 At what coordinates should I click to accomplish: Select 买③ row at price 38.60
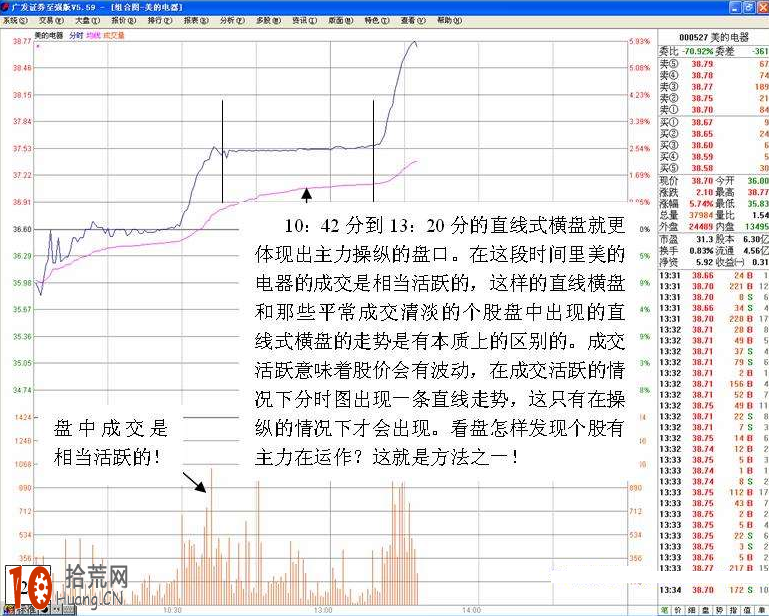[714, 145]
